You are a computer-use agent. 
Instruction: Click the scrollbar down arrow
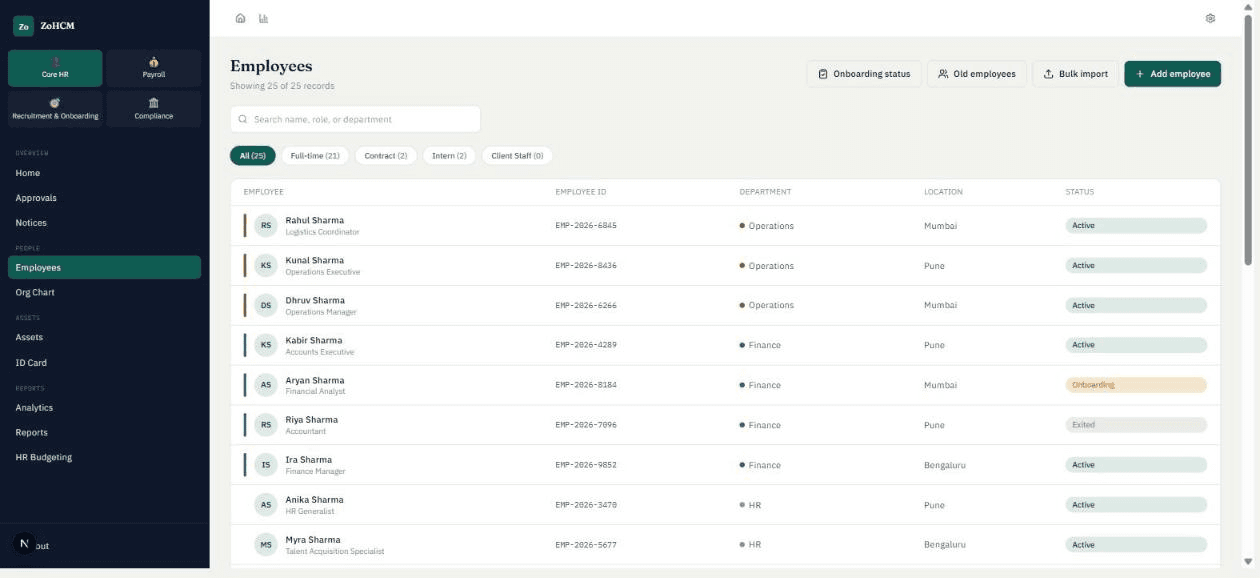click(x=1248, y=562)
